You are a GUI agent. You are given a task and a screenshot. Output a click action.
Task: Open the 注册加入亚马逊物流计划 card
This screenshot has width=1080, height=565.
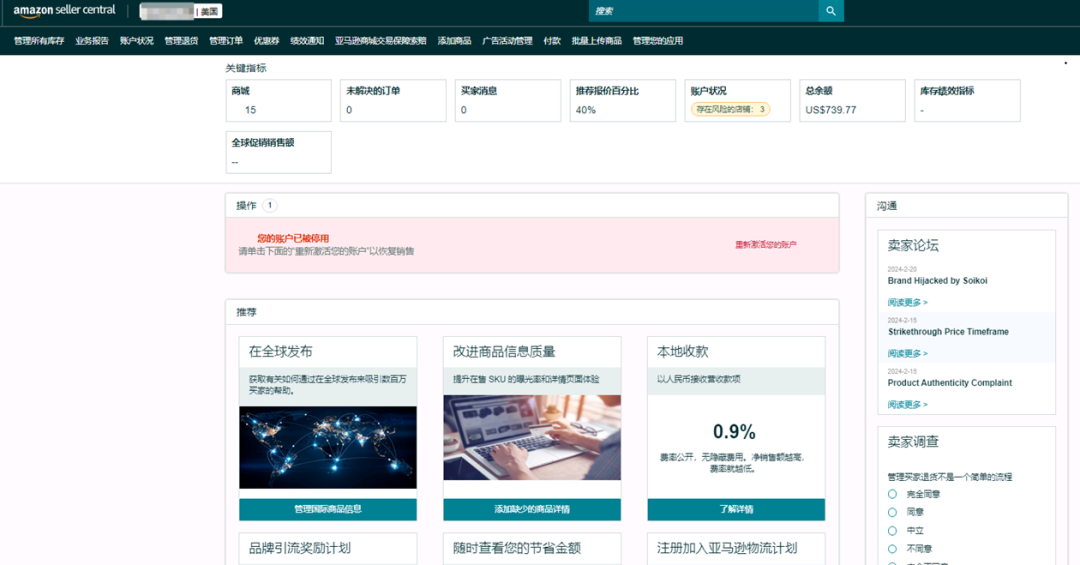736,548
